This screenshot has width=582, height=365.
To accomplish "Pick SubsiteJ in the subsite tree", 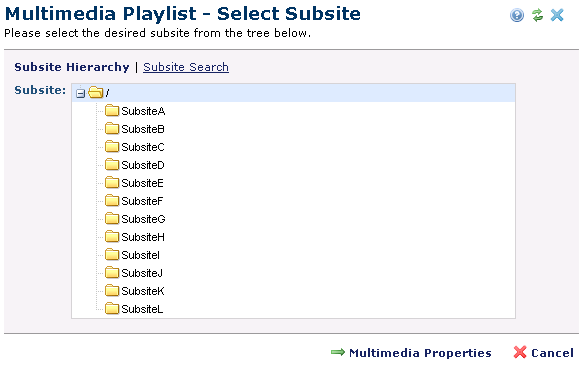I will 142,273.
